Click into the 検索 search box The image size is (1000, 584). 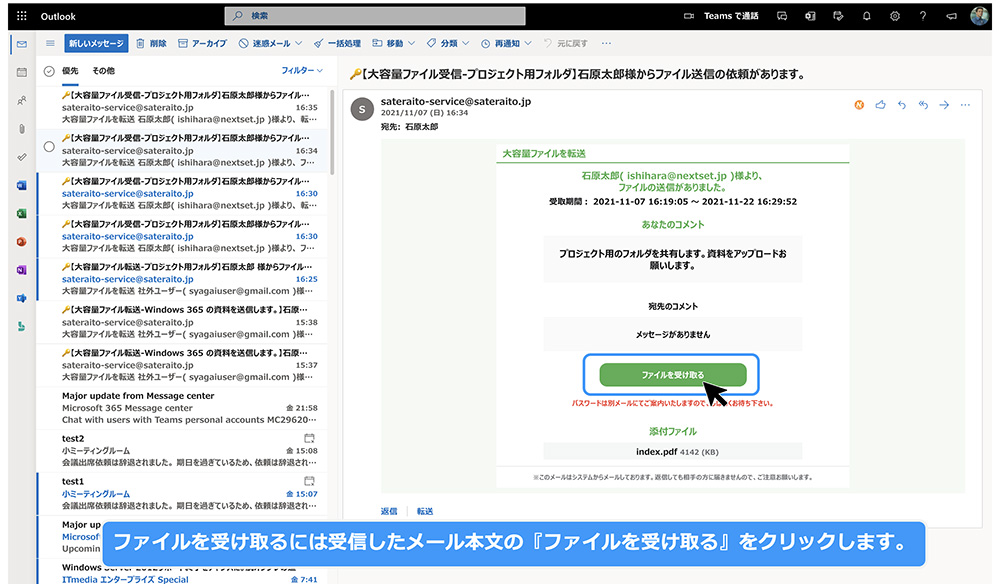point(375,16)
